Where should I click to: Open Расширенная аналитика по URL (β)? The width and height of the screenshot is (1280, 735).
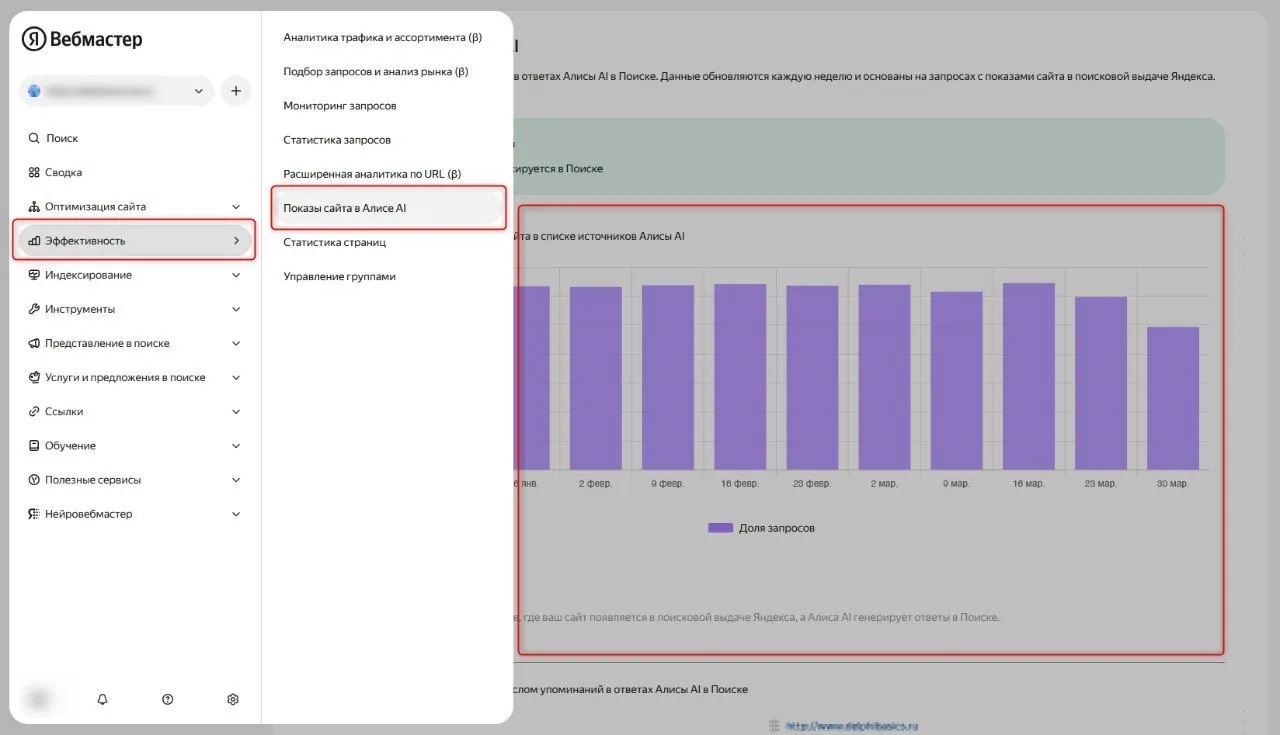[x=372, y=173]
